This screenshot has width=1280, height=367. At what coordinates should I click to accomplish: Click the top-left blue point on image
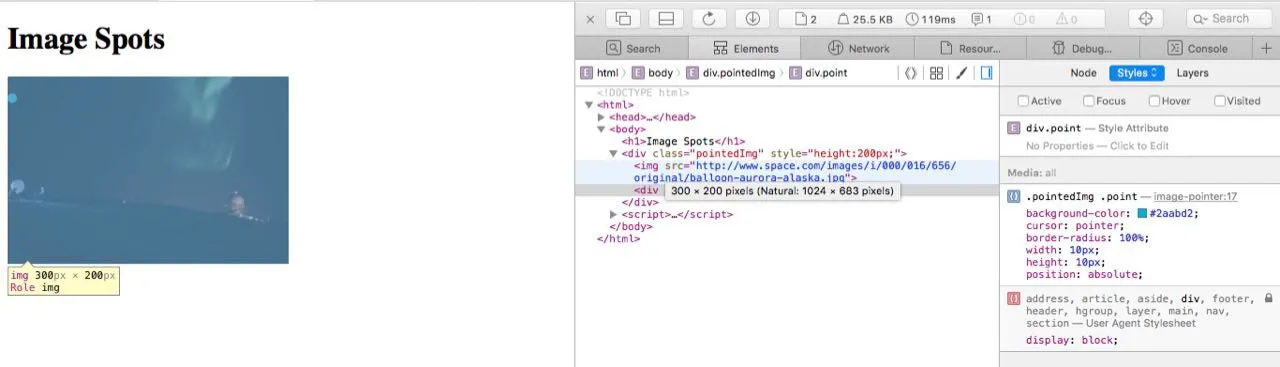[x=13, y=98]
